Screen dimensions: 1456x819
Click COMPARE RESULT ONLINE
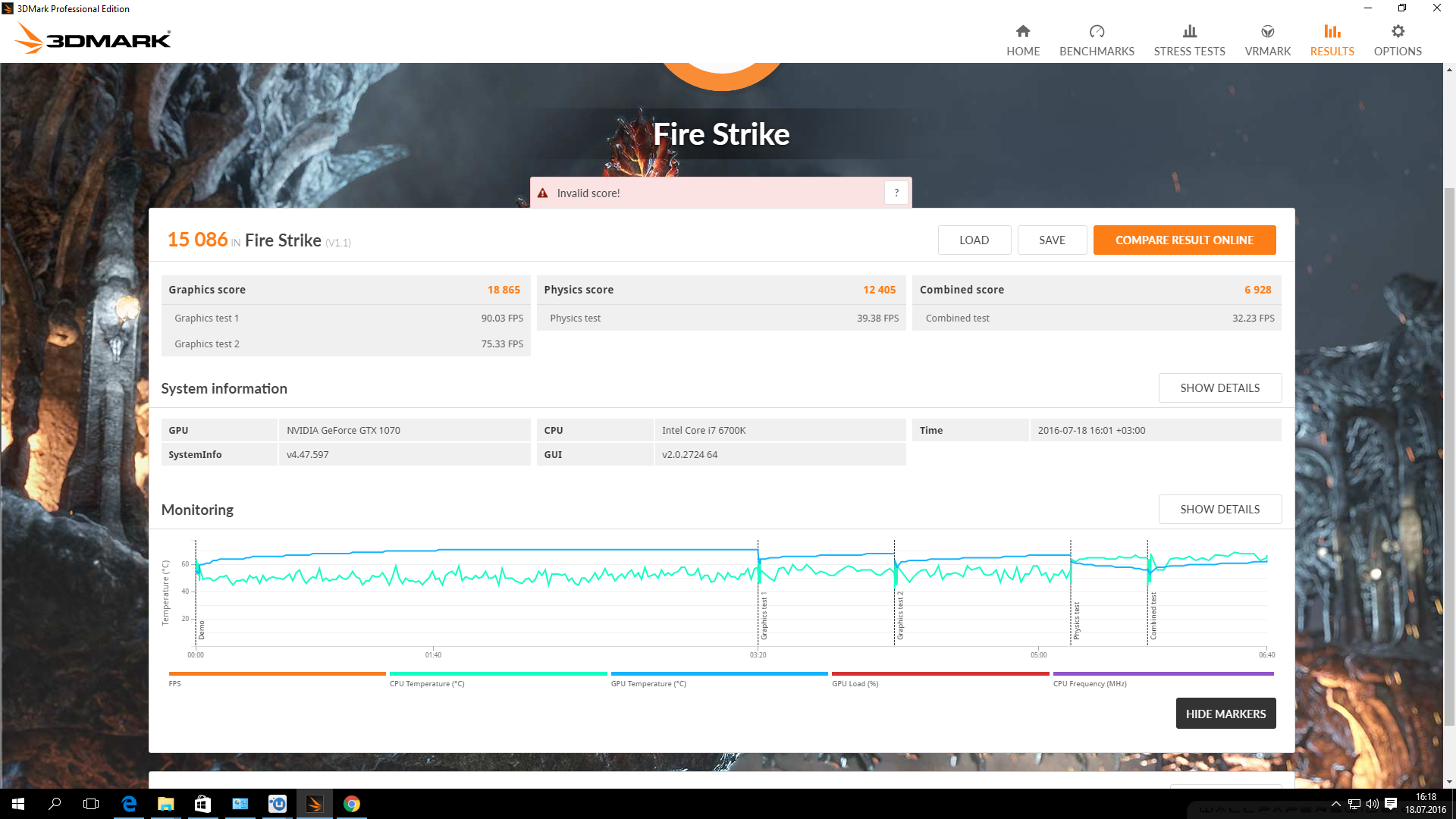1184,240
